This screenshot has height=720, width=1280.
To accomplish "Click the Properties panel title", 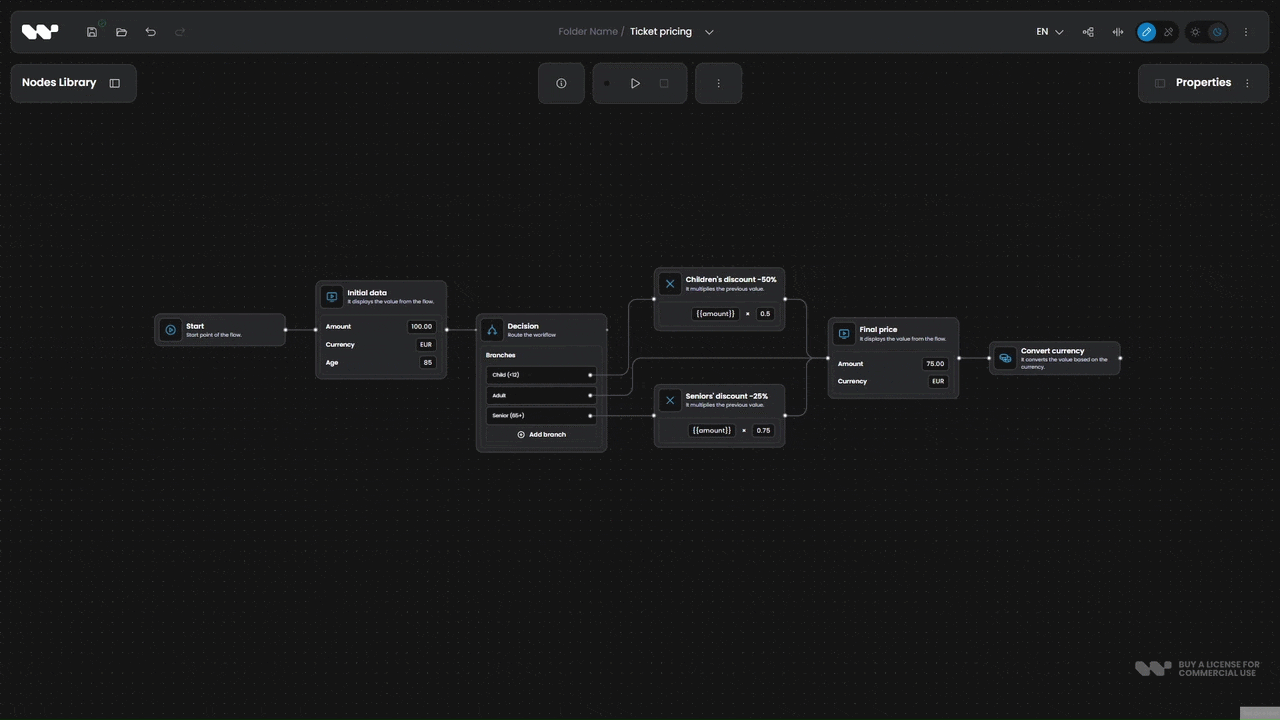I will [1203, 83].
